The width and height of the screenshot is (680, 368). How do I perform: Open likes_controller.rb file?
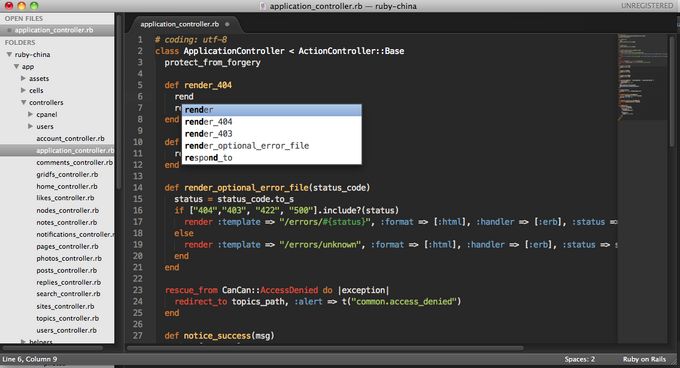[x=65, y=198]
